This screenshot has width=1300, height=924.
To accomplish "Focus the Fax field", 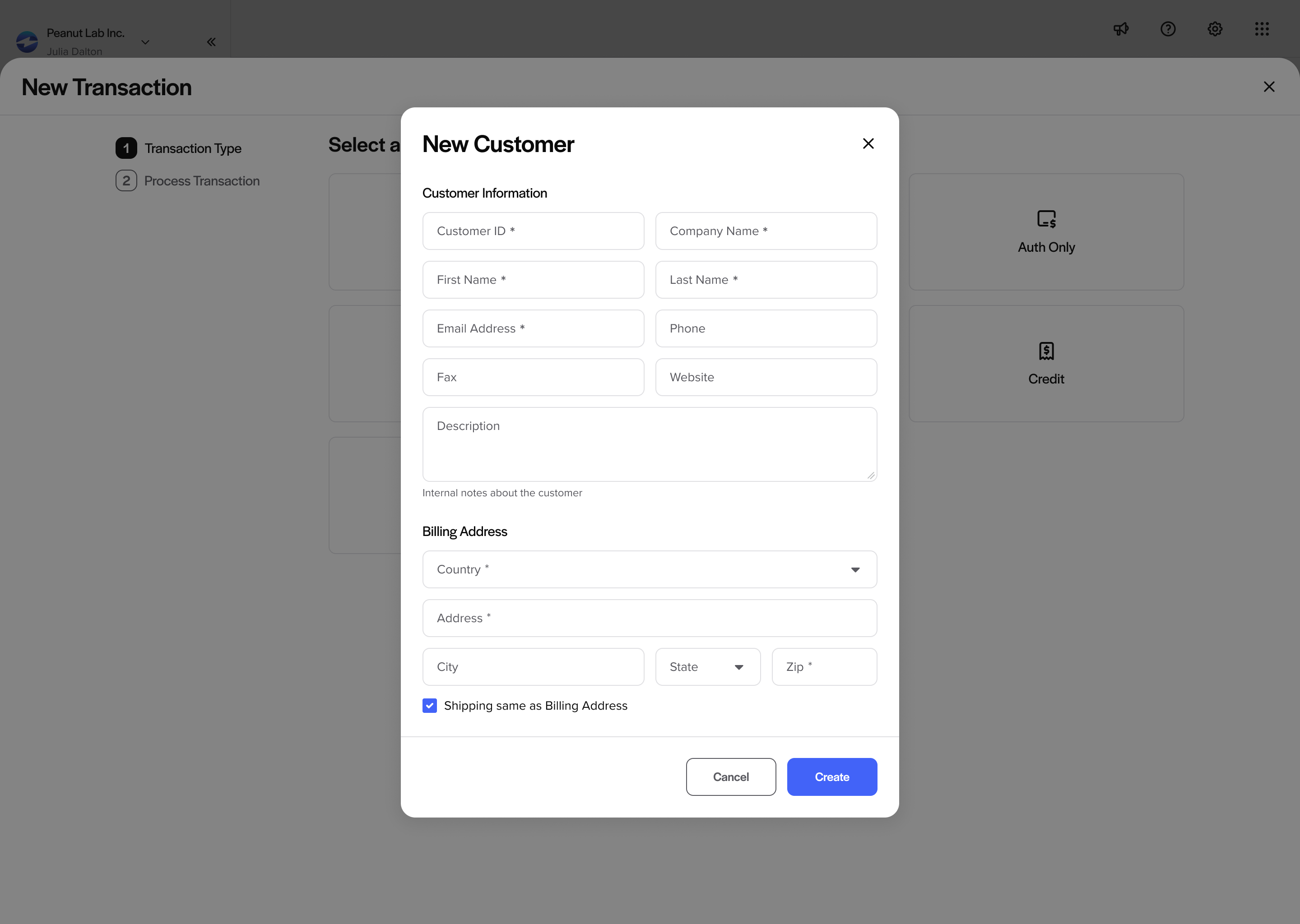I will click(x=534, y=377).
